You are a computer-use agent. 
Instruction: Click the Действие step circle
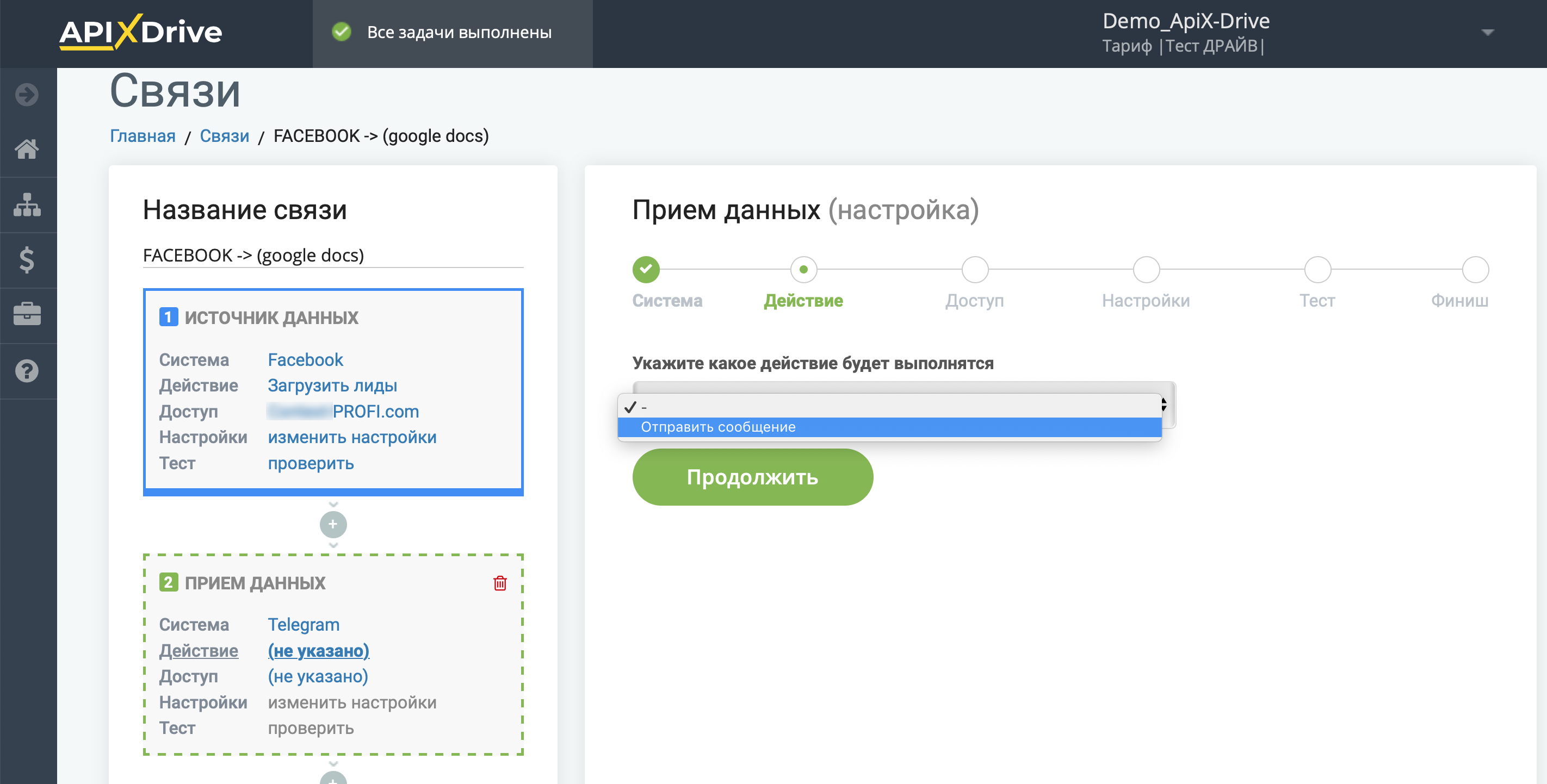803,270
